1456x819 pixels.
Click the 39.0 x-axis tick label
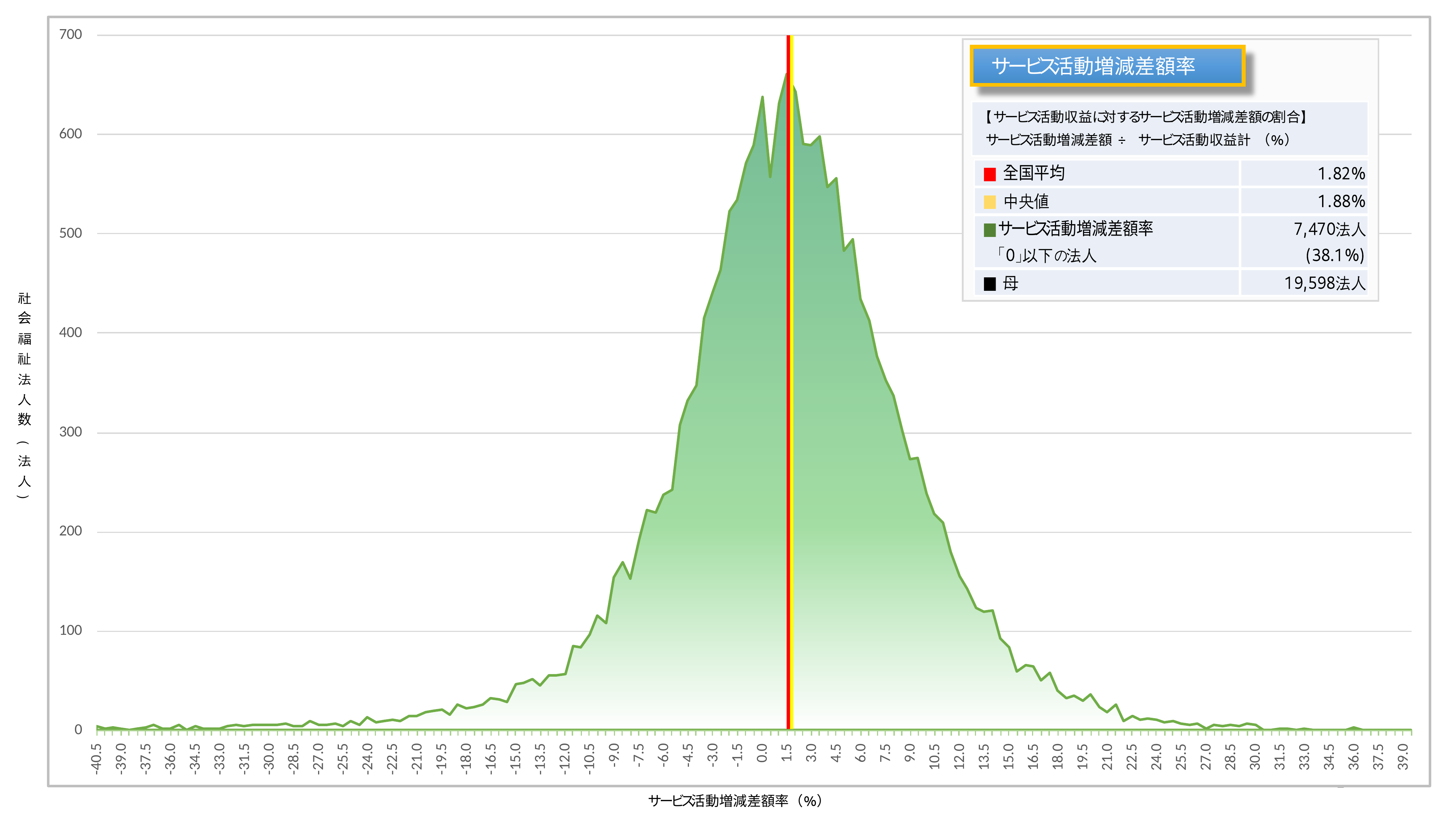pyautogui.click(x=1403, y=756)
